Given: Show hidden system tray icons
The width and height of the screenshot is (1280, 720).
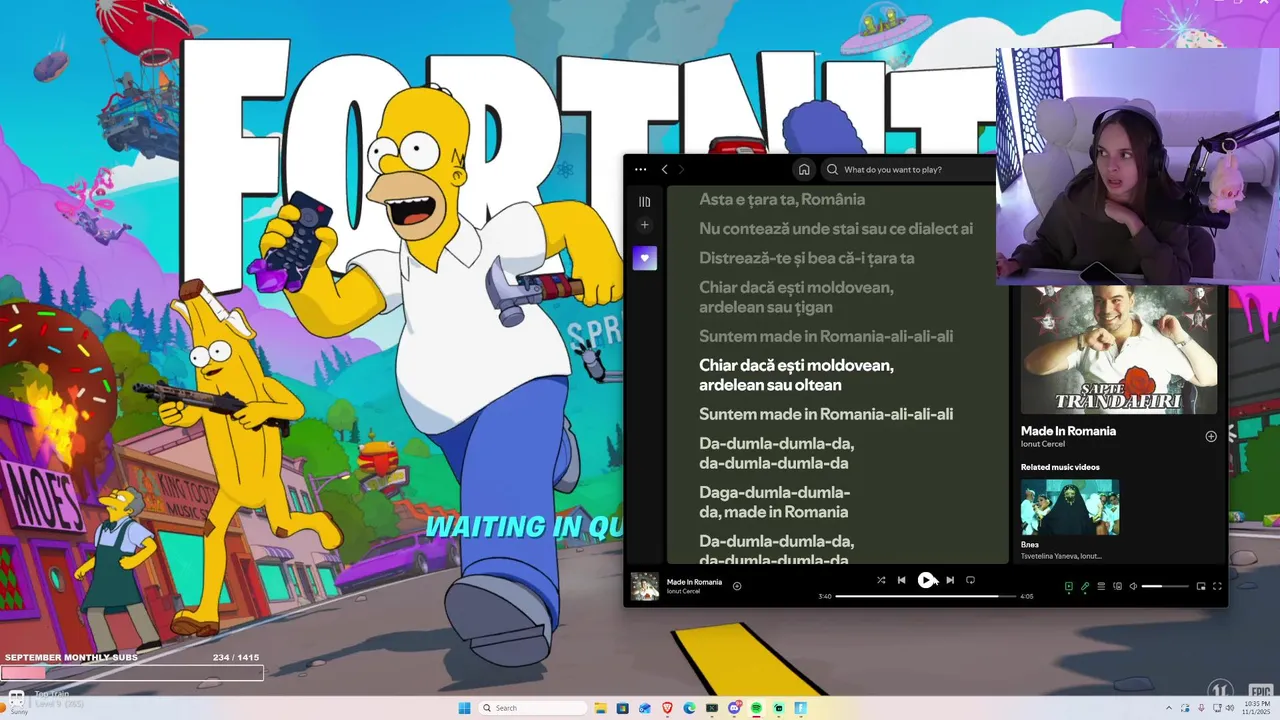Looking at the screenshot, I should click(1169, 708).
